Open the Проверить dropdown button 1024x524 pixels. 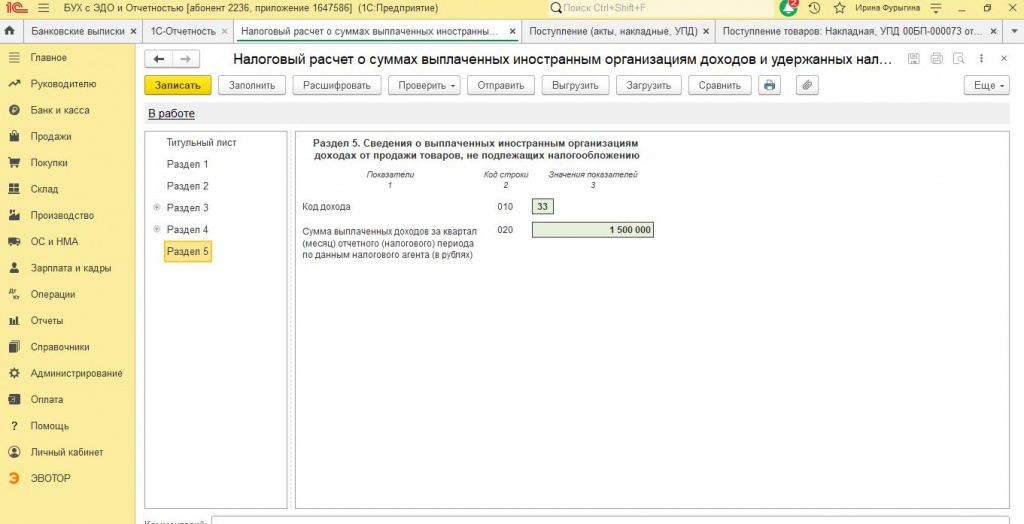pyautogui.click(x=424, y=86)
